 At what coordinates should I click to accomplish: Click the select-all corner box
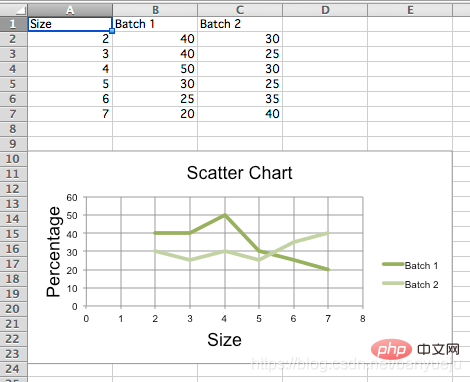(14, 10)
